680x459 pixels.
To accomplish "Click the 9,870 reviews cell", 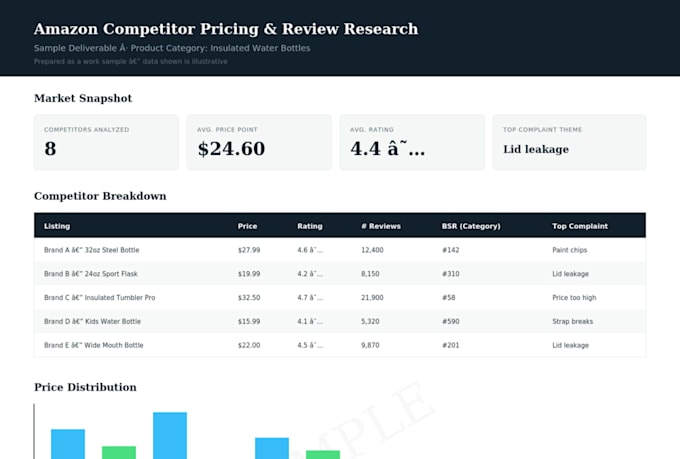I will tap(370, 345).
